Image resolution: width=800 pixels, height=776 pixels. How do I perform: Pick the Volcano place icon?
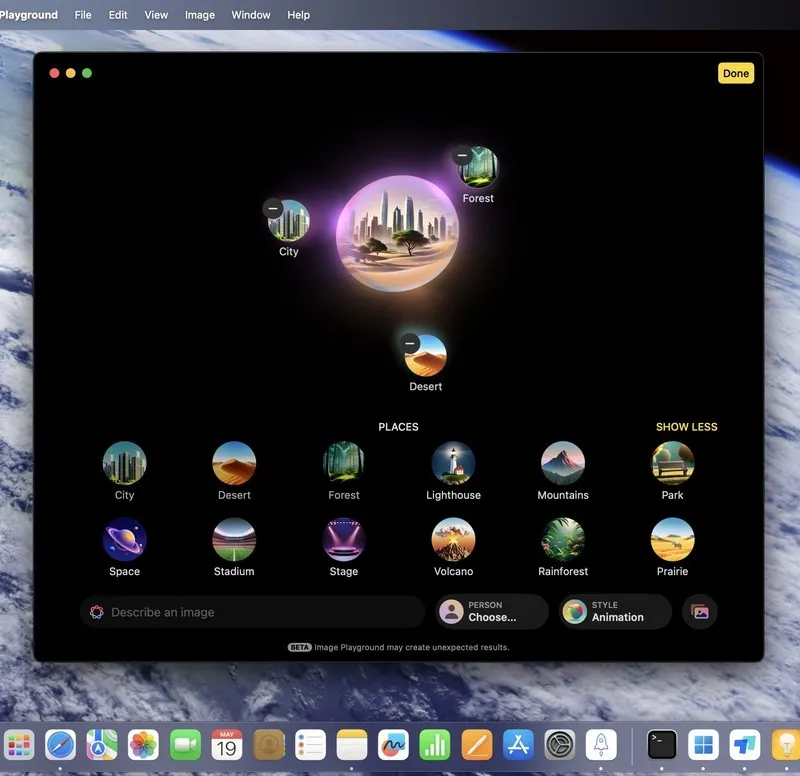click(453, 540)
